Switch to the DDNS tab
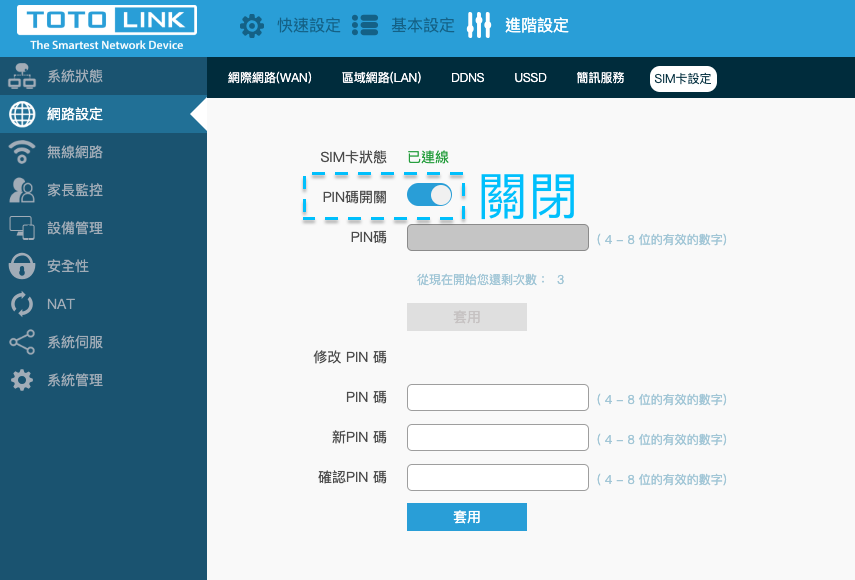The width and height of the screenshot is (855, 580). pyautogui.click(x=467, y=78)
